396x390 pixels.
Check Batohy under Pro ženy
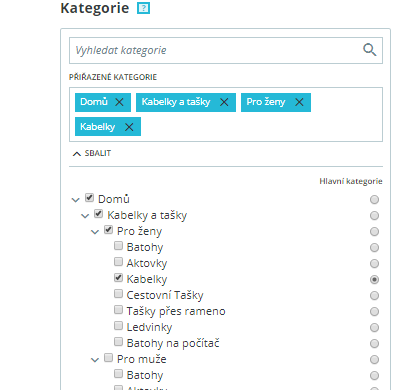coord(118,246)
